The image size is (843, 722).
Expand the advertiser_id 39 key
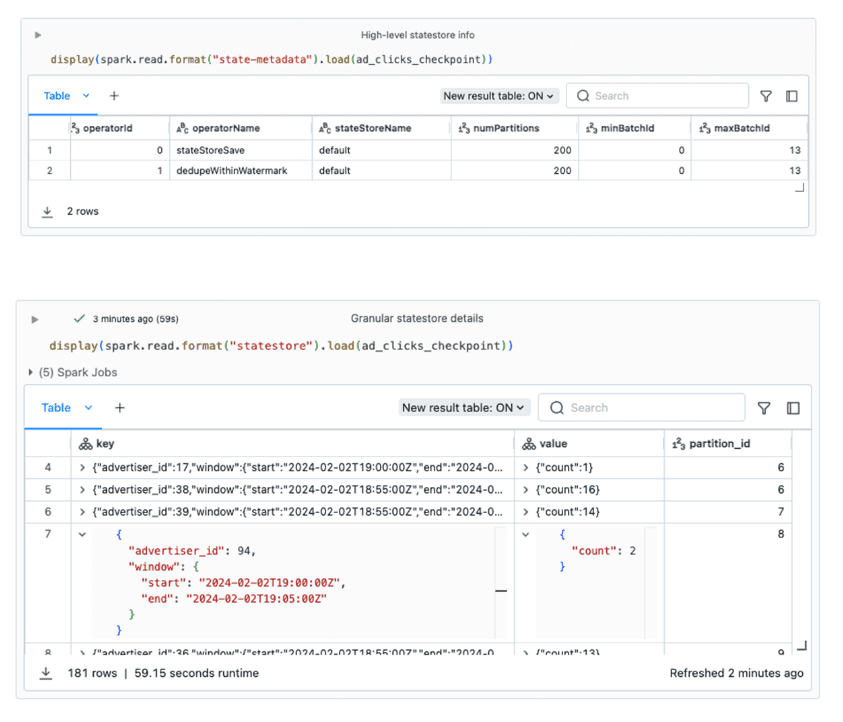tap(82, 512)
